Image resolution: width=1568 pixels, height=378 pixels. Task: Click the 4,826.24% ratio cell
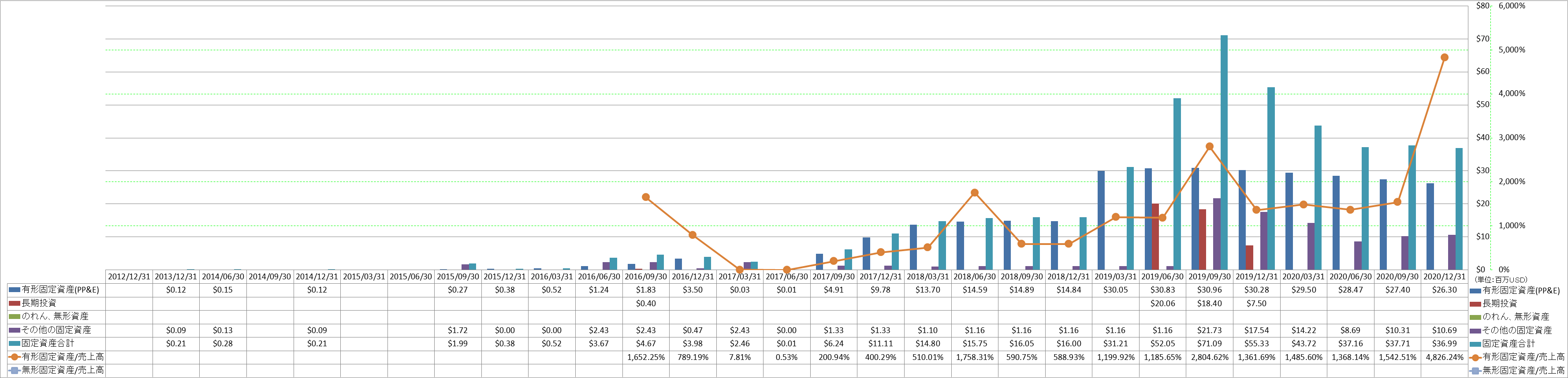pyautogui.click(x=1445, y=357)
